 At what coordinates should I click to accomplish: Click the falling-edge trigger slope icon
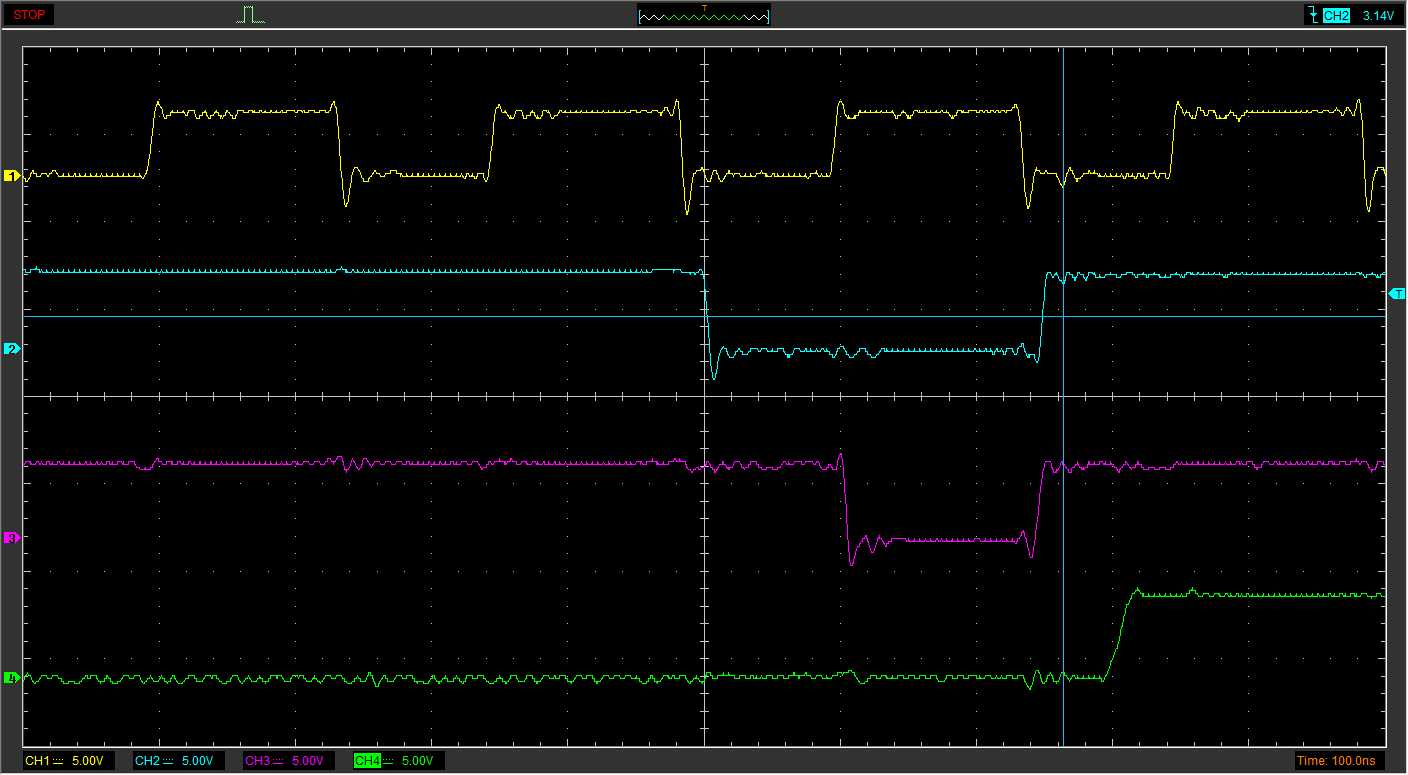(x=1311, y=15)
